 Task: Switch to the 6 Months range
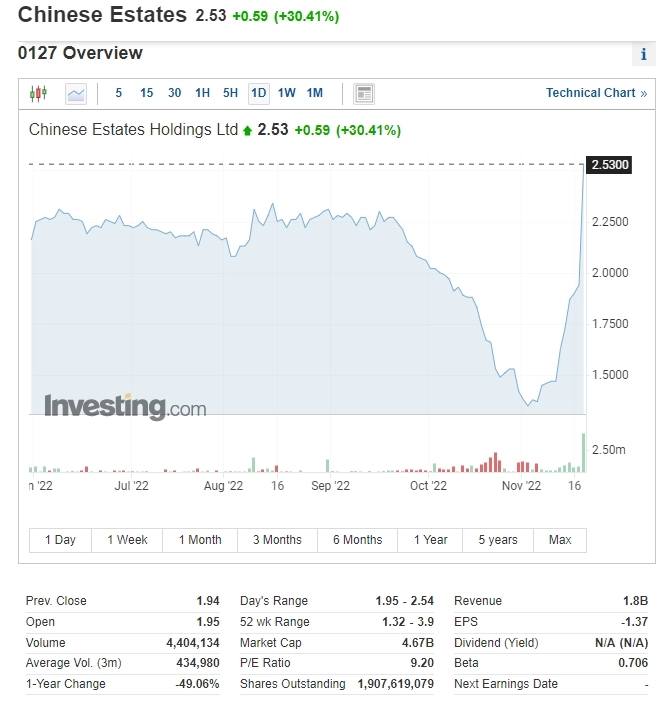(357, 540)
